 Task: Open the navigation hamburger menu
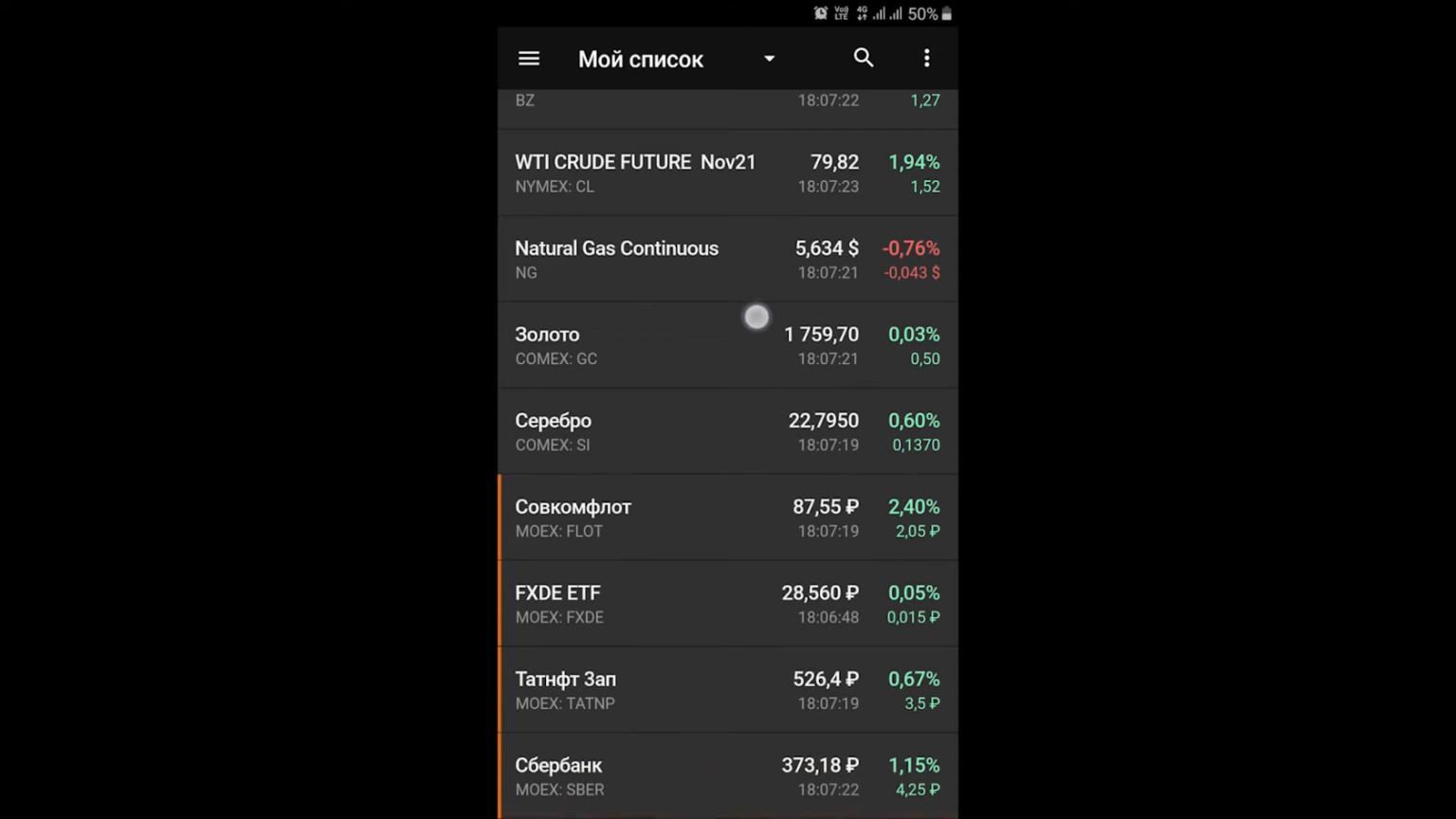click(x=528, y=58)
